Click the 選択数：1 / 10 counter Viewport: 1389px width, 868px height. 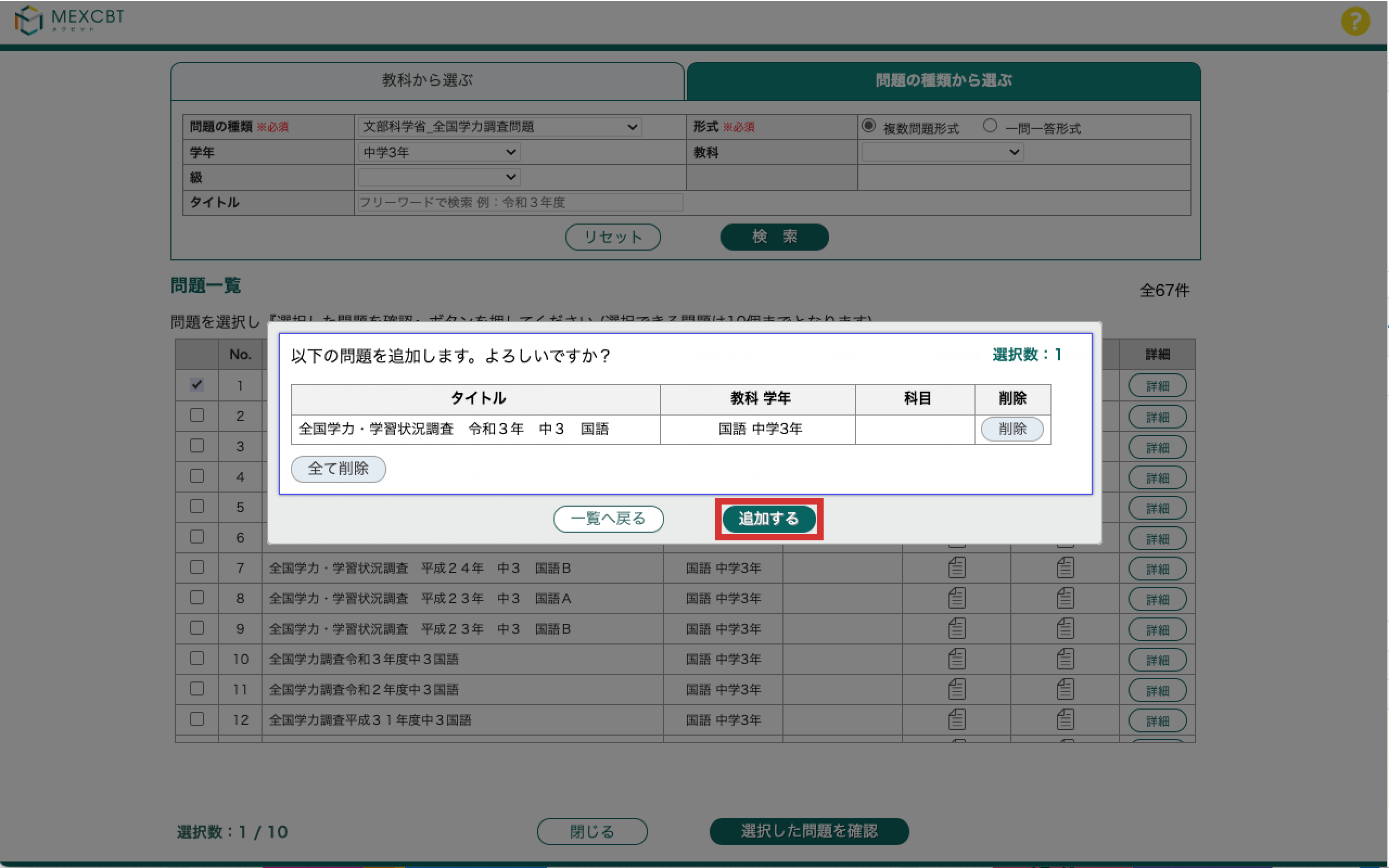coord(232,832)
